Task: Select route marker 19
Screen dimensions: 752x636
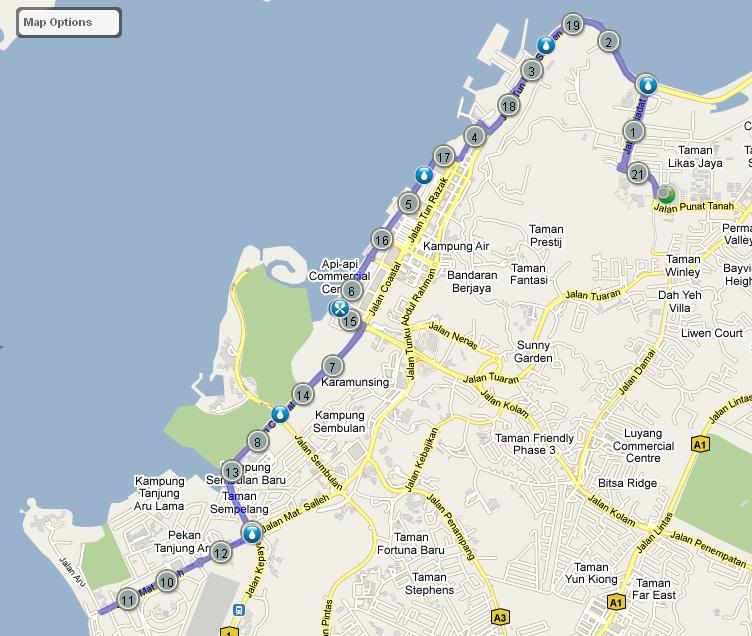Action: coord(573,25)
